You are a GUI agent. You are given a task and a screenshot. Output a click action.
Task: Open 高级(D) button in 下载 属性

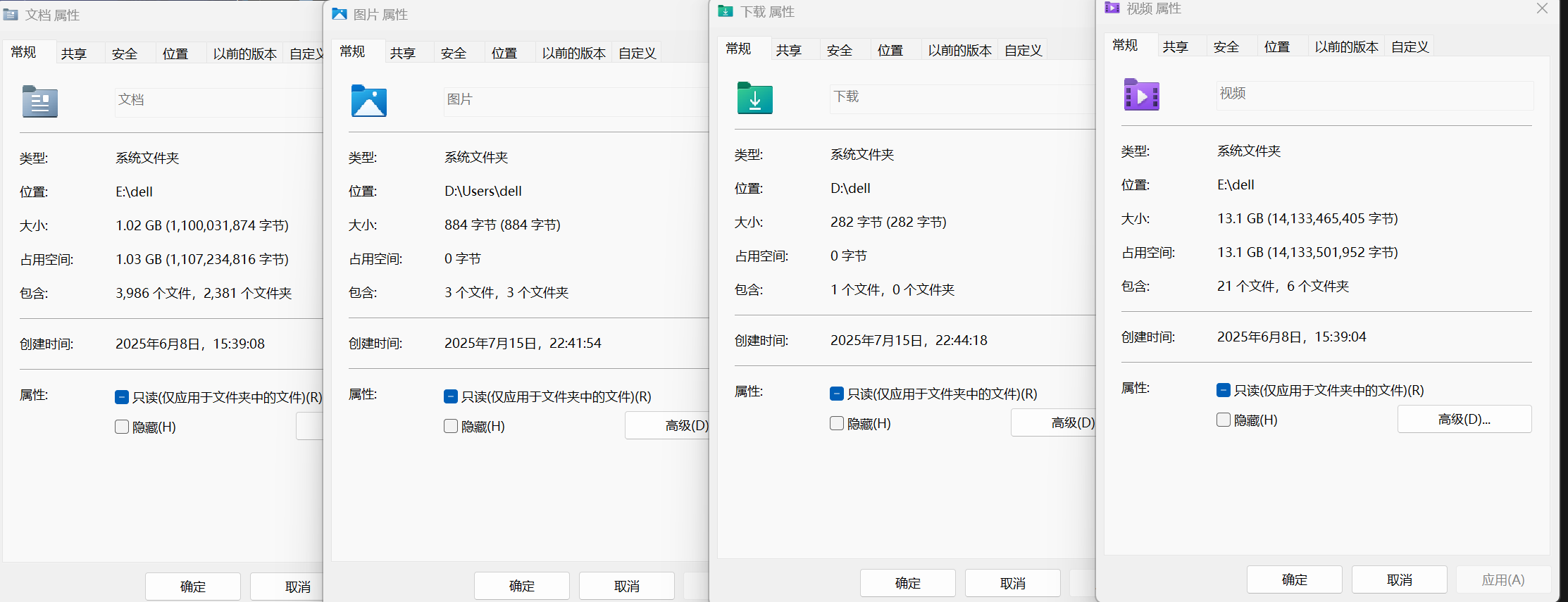[x=1054, y=422]
